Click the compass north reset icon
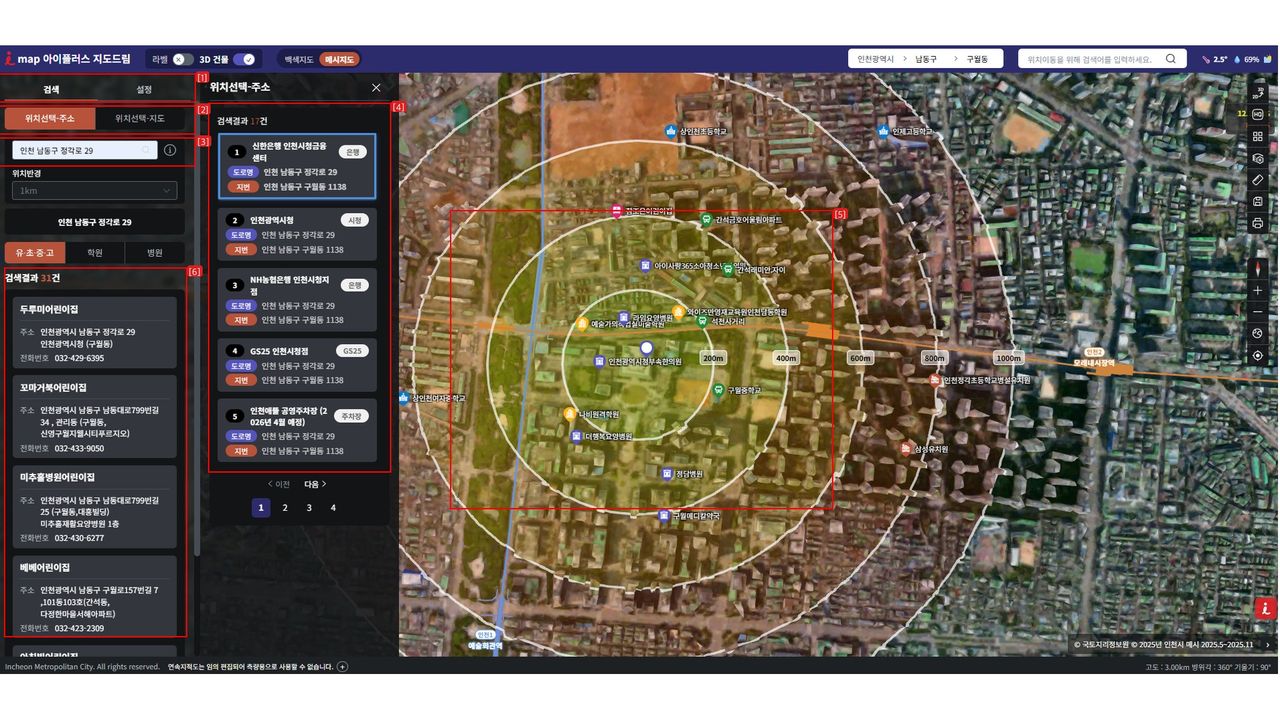Image resolution: width=1280 pixels, height=720 pixels. [x=1258, y=268]
